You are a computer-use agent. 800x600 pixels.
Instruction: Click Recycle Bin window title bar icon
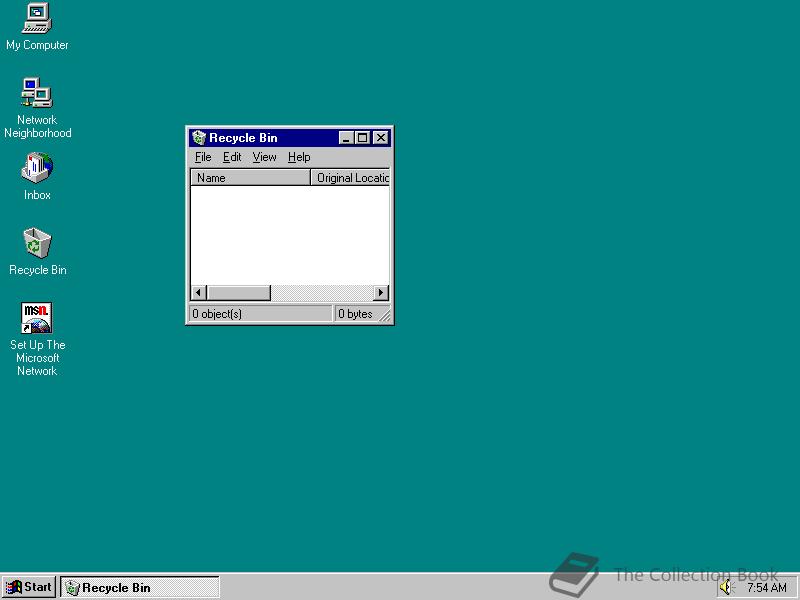pos(199,138)
